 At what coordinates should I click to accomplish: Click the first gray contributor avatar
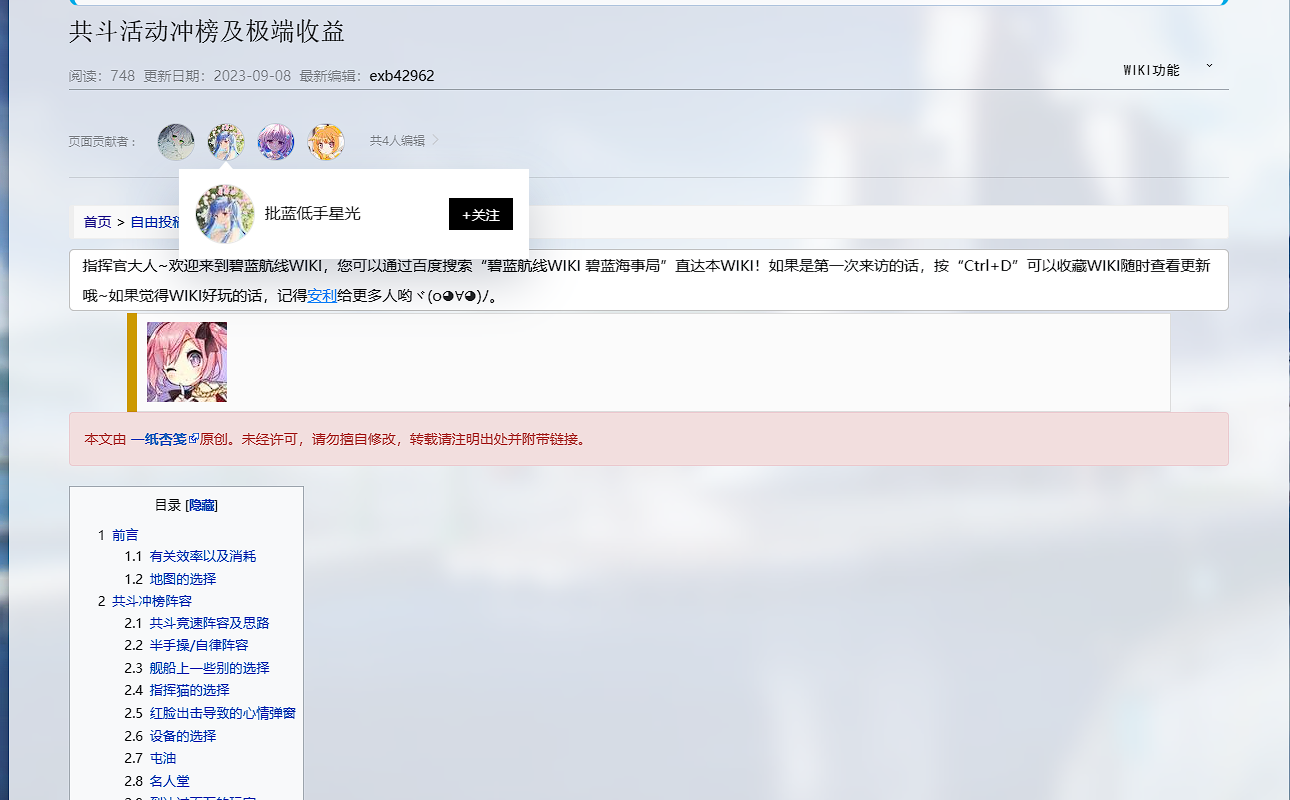click(x=176, y=142)
